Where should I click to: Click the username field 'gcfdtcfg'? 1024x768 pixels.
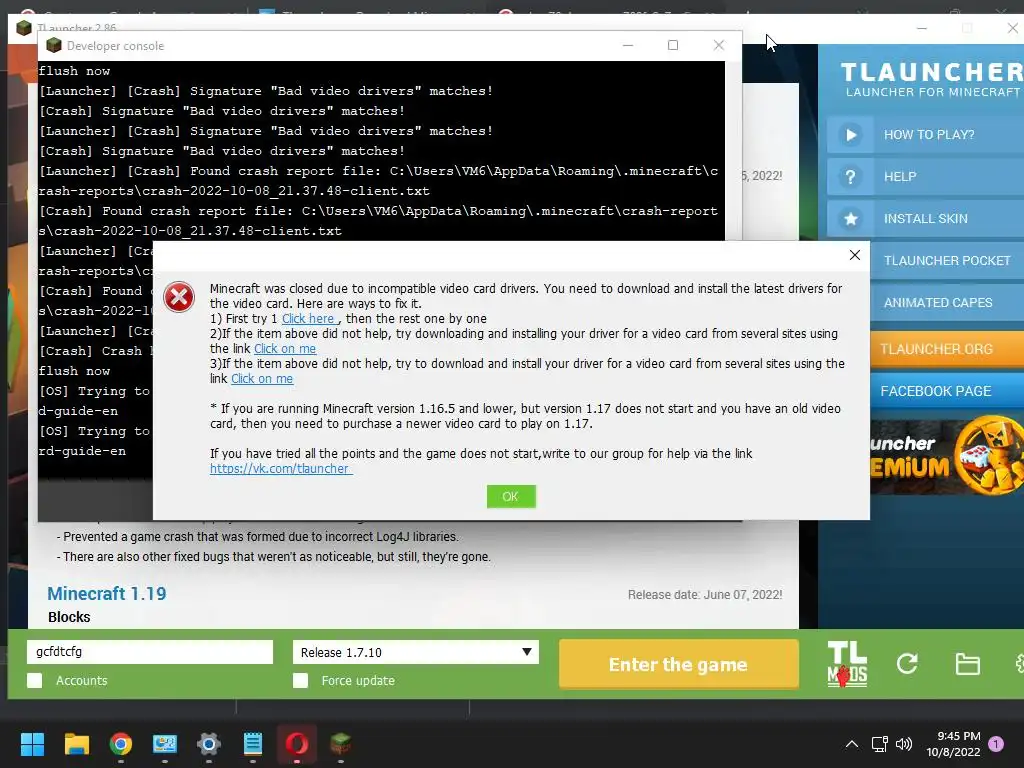click(150, 652)
